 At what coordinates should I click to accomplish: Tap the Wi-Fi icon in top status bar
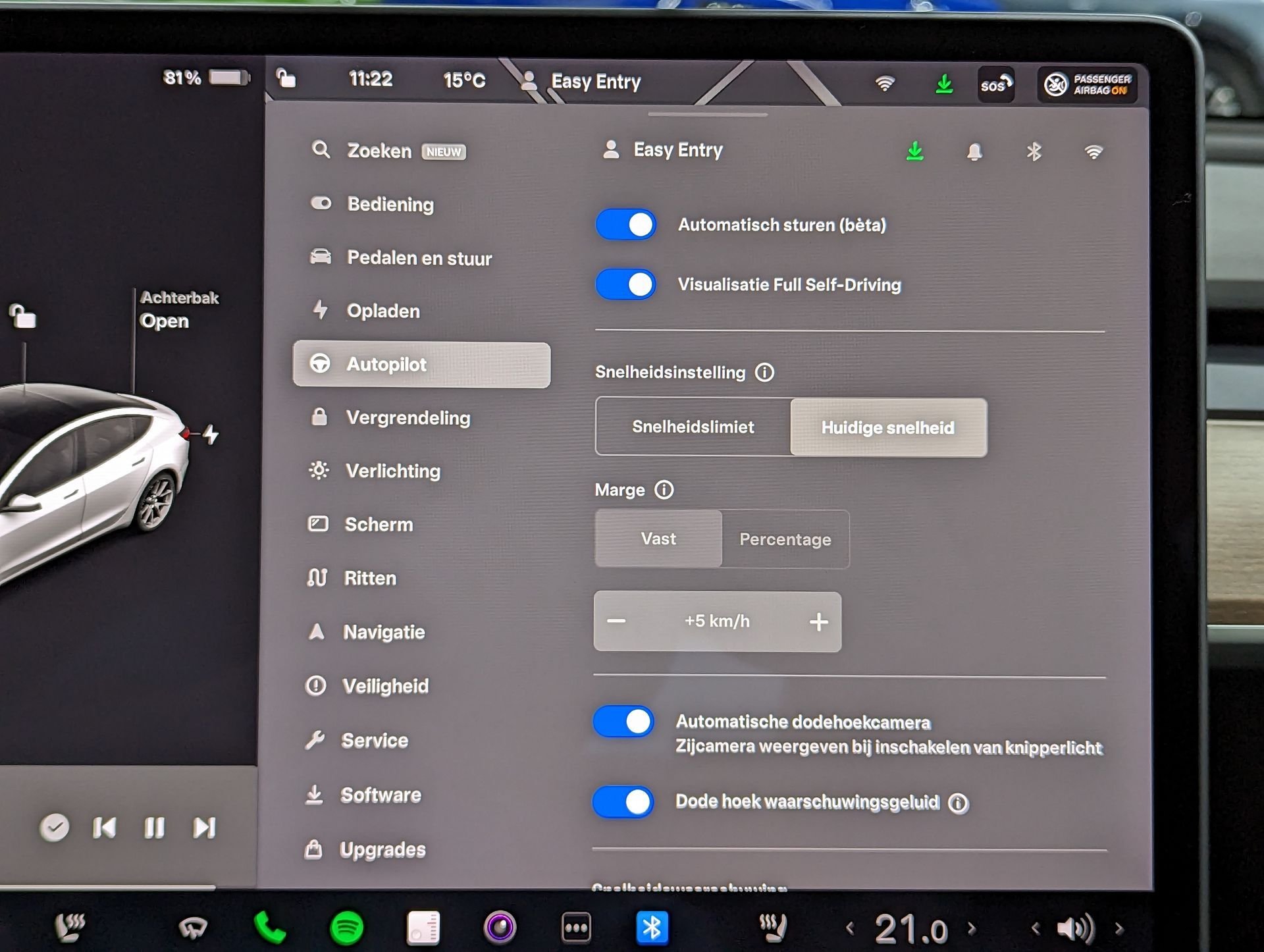pos(885,84)
